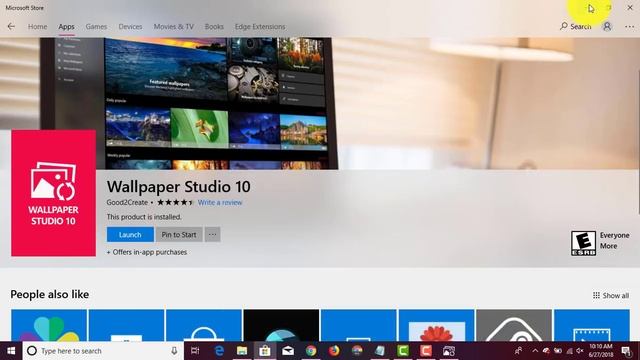Click the Wallpaper Studio 10 app logo
Viewport: 640px width, 360px height.
click(53, 193)
